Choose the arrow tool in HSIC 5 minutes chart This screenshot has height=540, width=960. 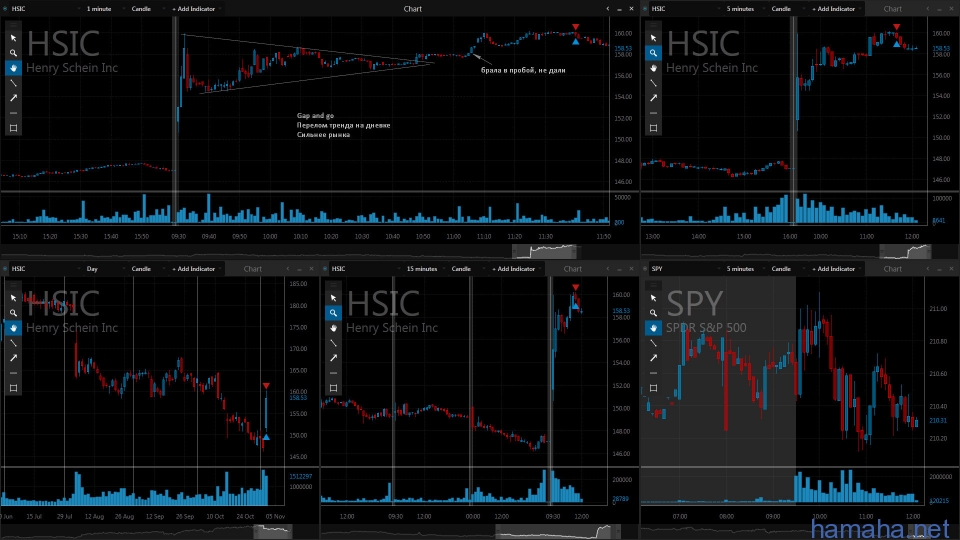click(653, 98)
